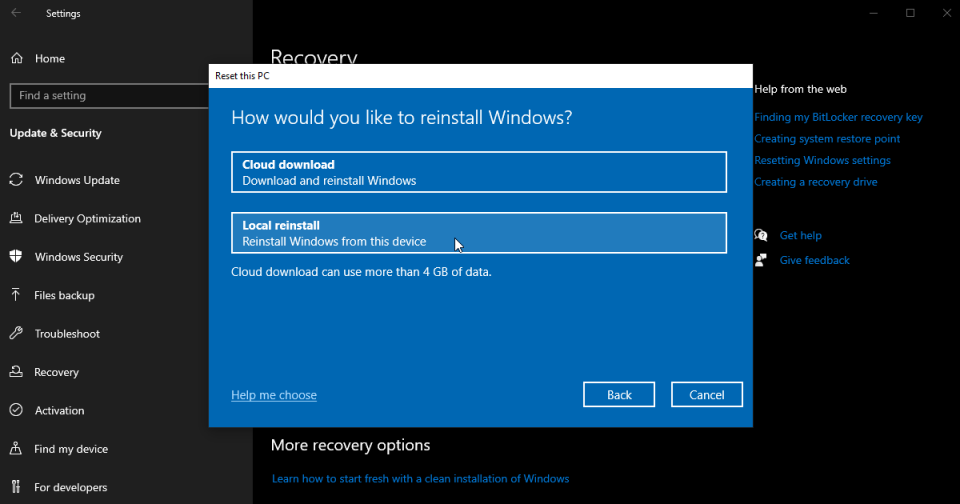The image size is (960, 504).
Task: Click the Cloud download 4 GB data note
Action: click(361, 271)
